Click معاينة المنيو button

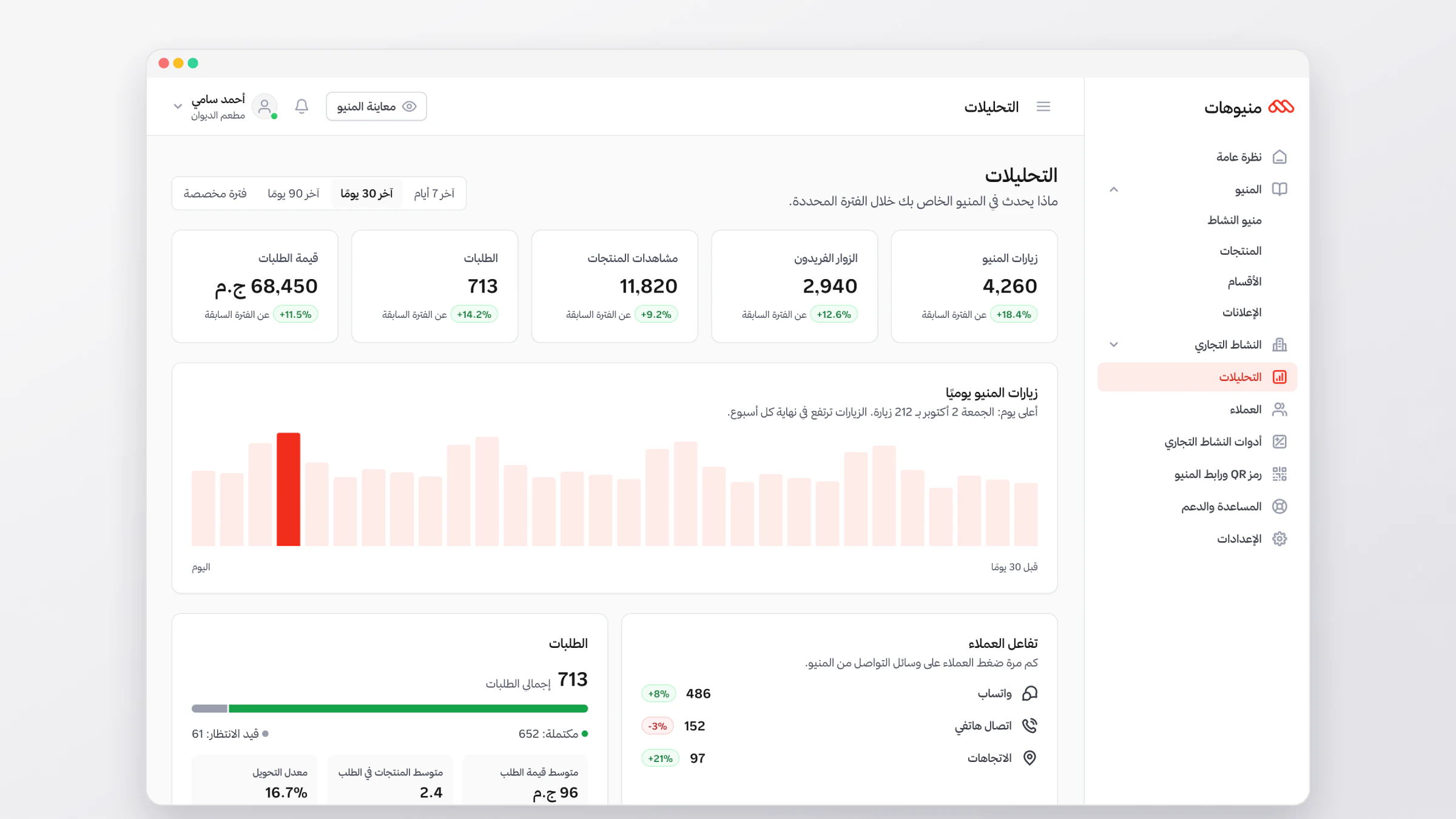point(376,106)
